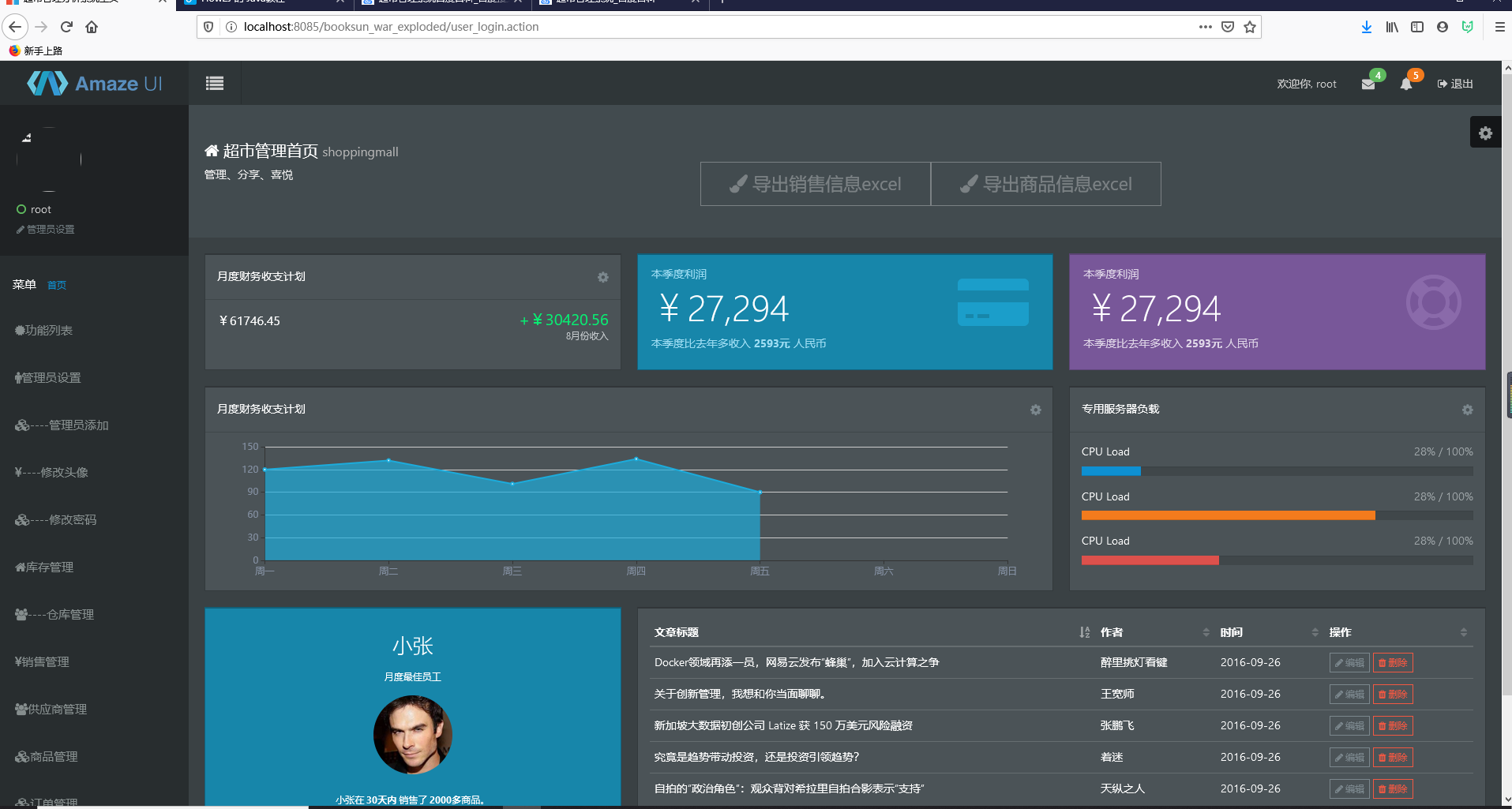Screen dimensions: 1512x809
Task: Click 编辑 for 究竟是趋势带动投资 row
Action: pyautogui.click(x=1349, y=758)
